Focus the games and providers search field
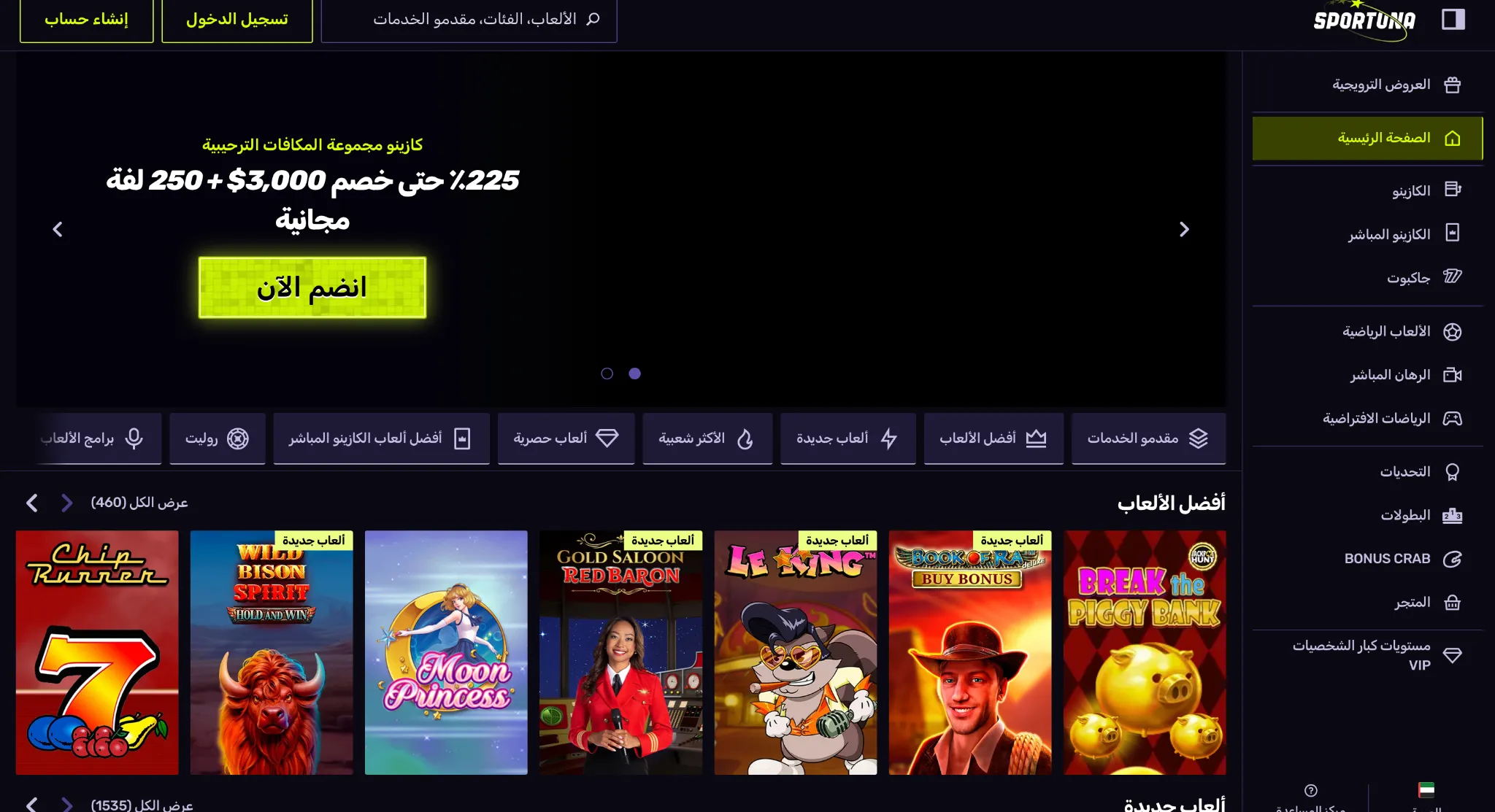Image resolution: width=1495 pixels, height=812 pixels. click(x=469, y=20)
